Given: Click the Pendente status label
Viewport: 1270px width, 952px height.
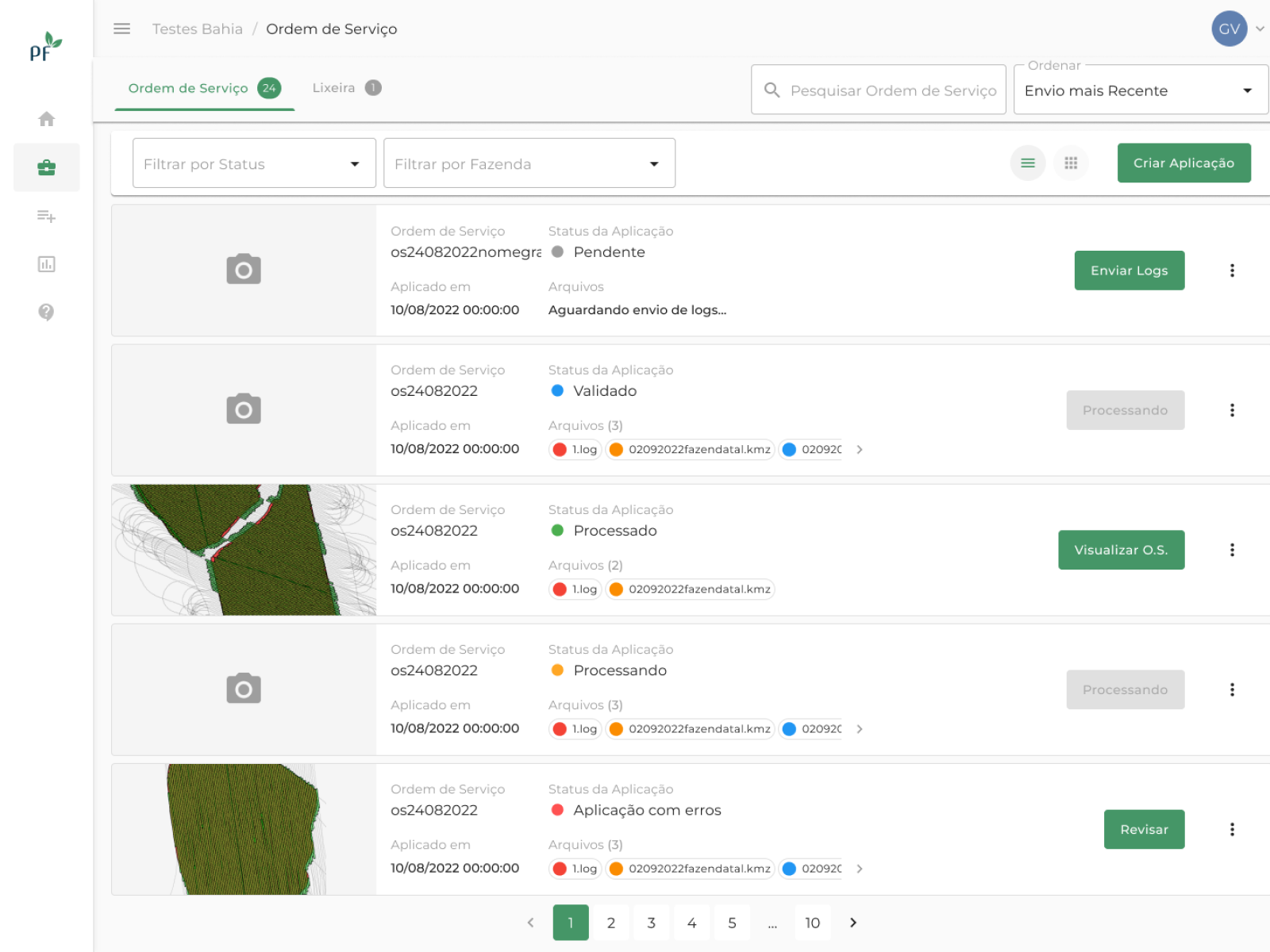Looking at the screenshot, I should [610, 252].
